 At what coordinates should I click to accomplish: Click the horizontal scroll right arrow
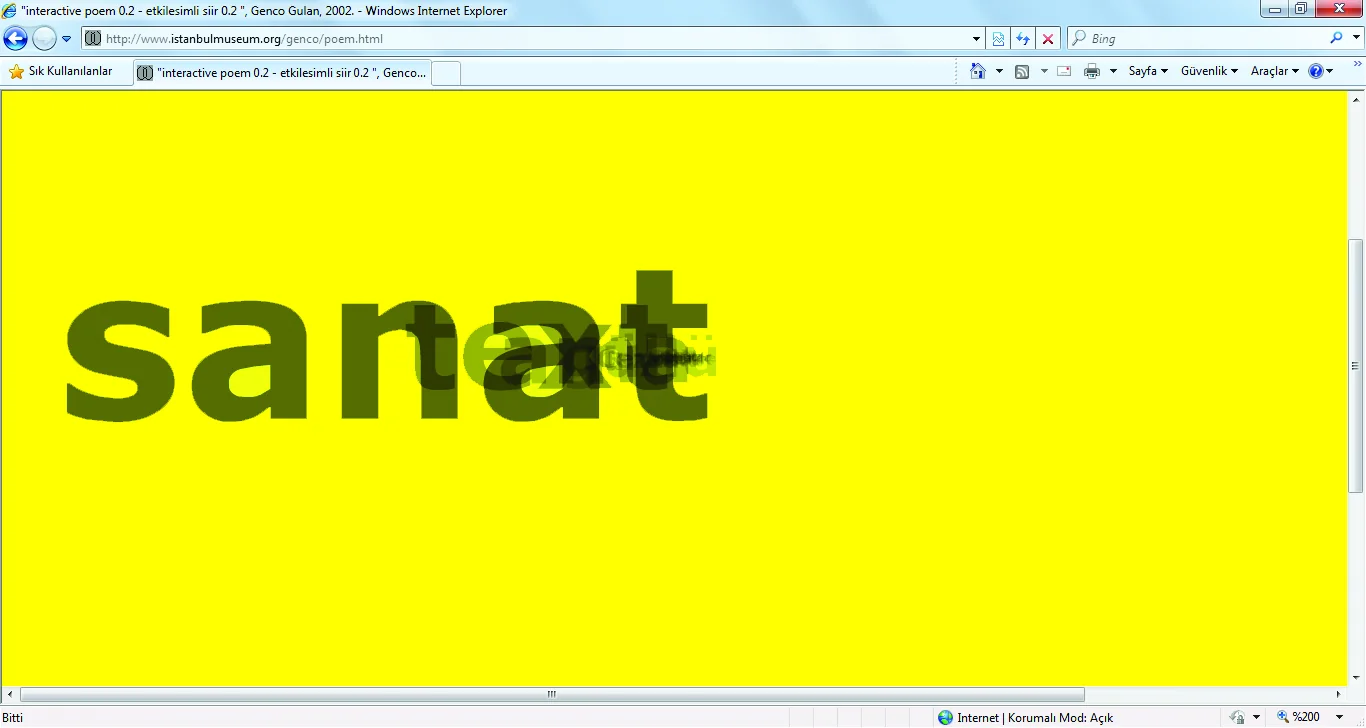click(x=1338, y=694)
